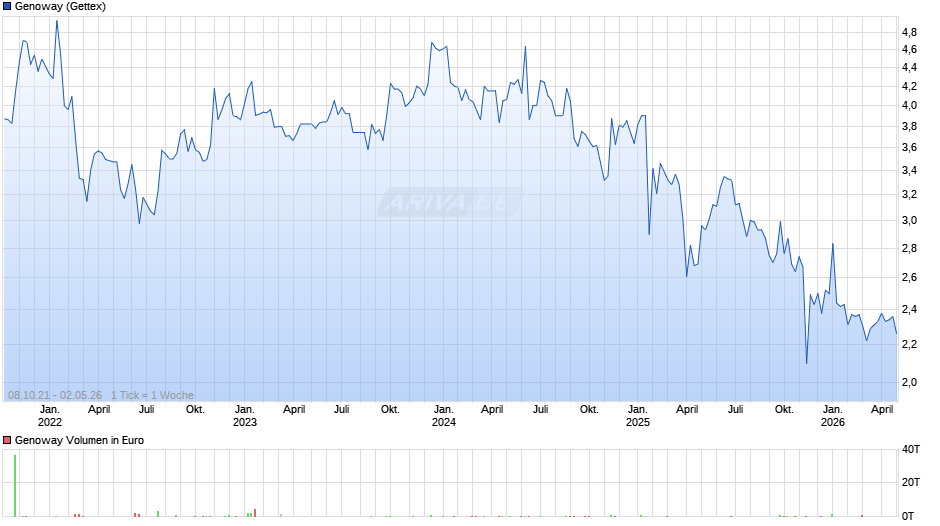Click the 'Jan. 2026' axis label
The width and height of the screenshot is (940, 526).
[833, 416]
